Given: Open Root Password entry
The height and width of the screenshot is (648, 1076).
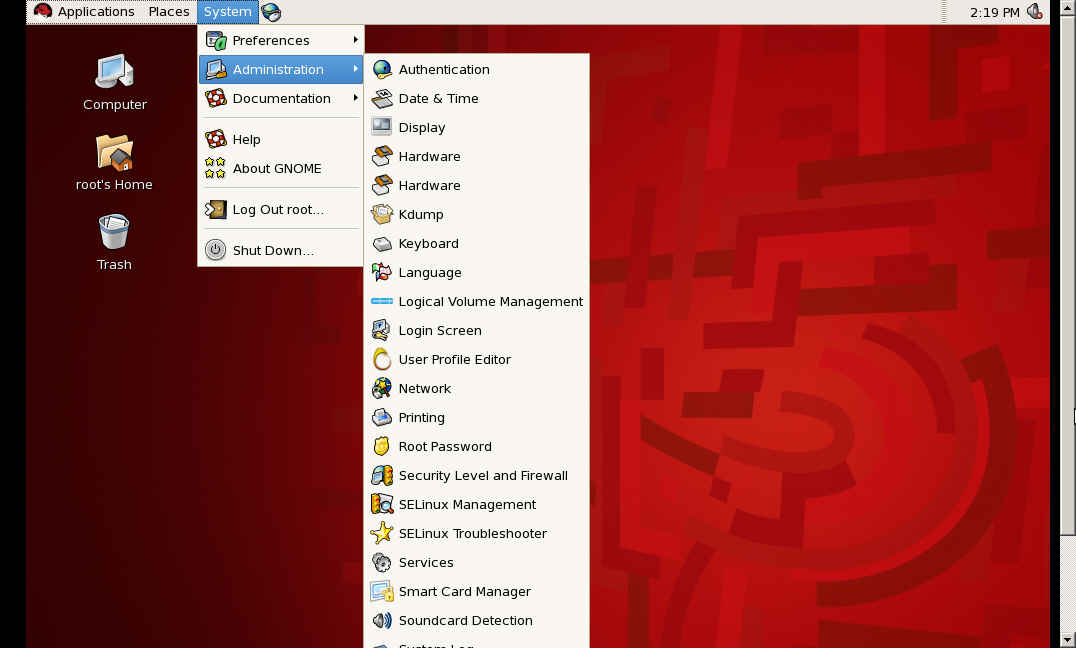Looking at the screenshot, I should 476,446.
